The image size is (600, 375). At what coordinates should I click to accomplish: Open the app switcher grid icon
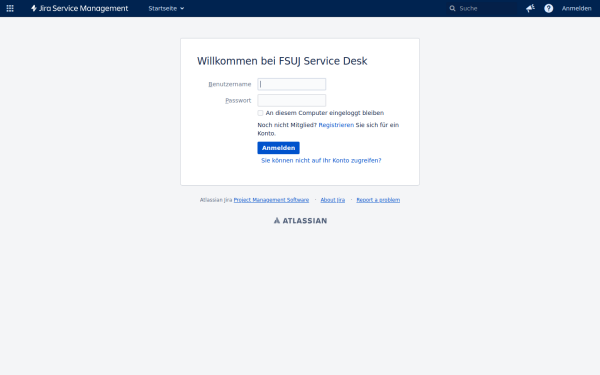10,8
